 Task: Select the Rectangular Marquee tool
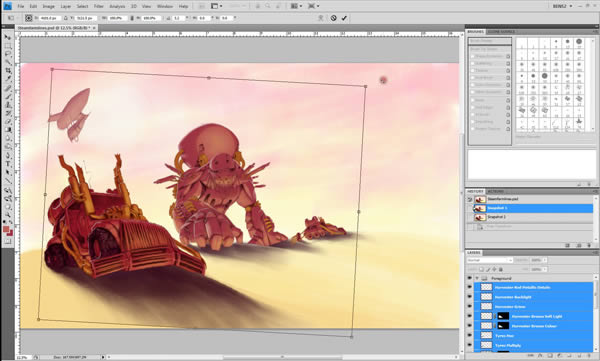click(8, 46)
